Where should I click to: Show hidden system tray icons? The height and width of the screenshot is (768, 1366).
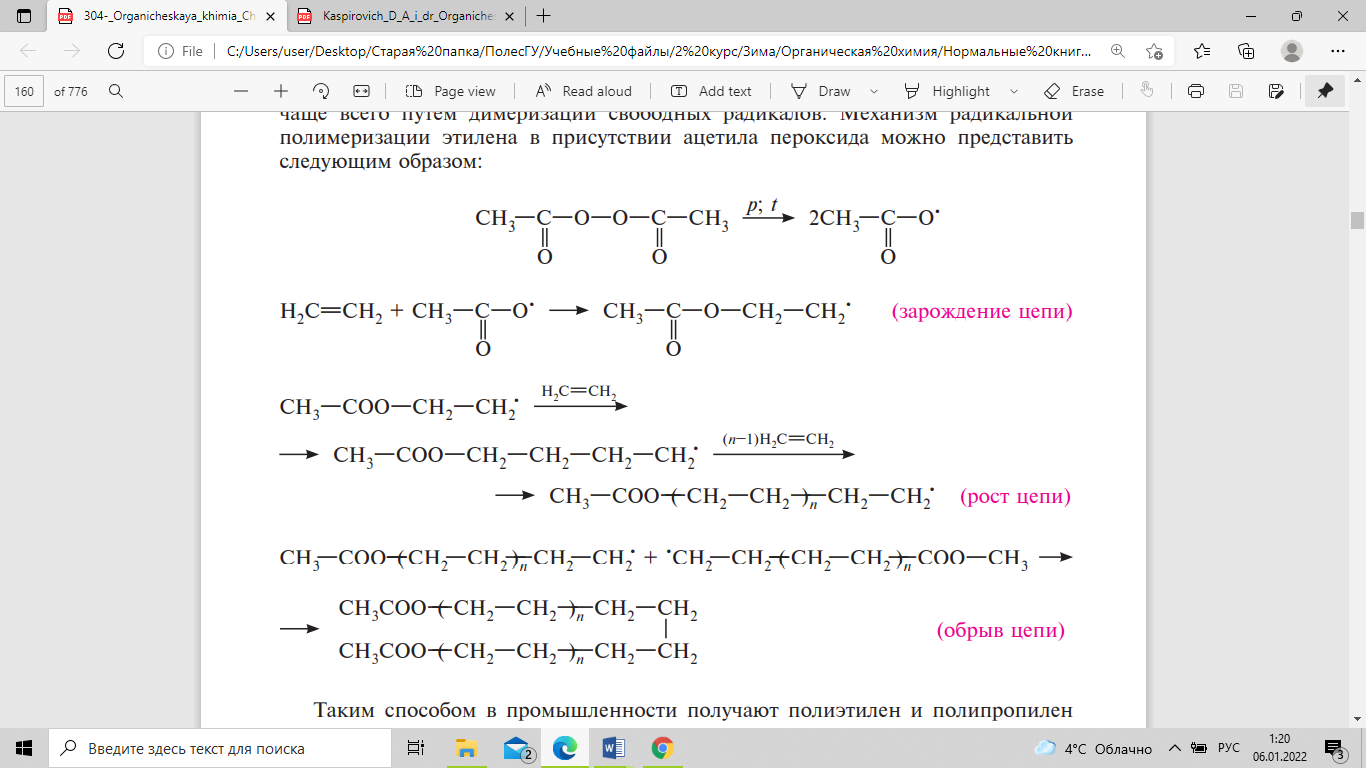pos(1173,748)
